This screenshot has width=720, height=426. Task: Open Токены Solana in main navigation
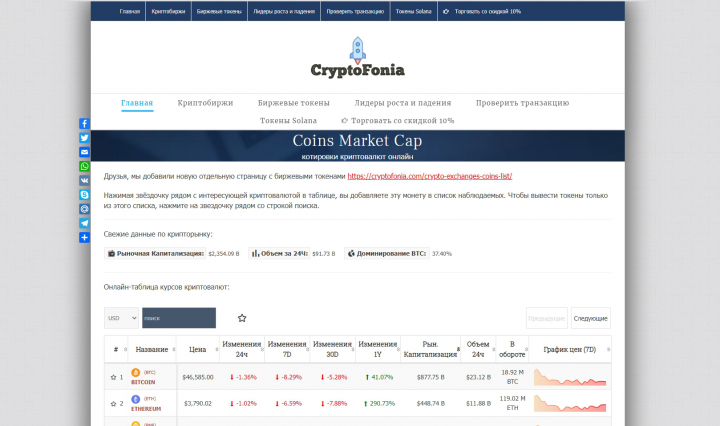[x=288, y=121]
